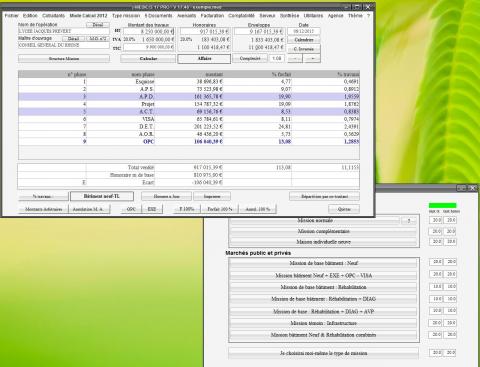480x367 pixels.
Task: Click the operation name input field
Action: [64, 31]
